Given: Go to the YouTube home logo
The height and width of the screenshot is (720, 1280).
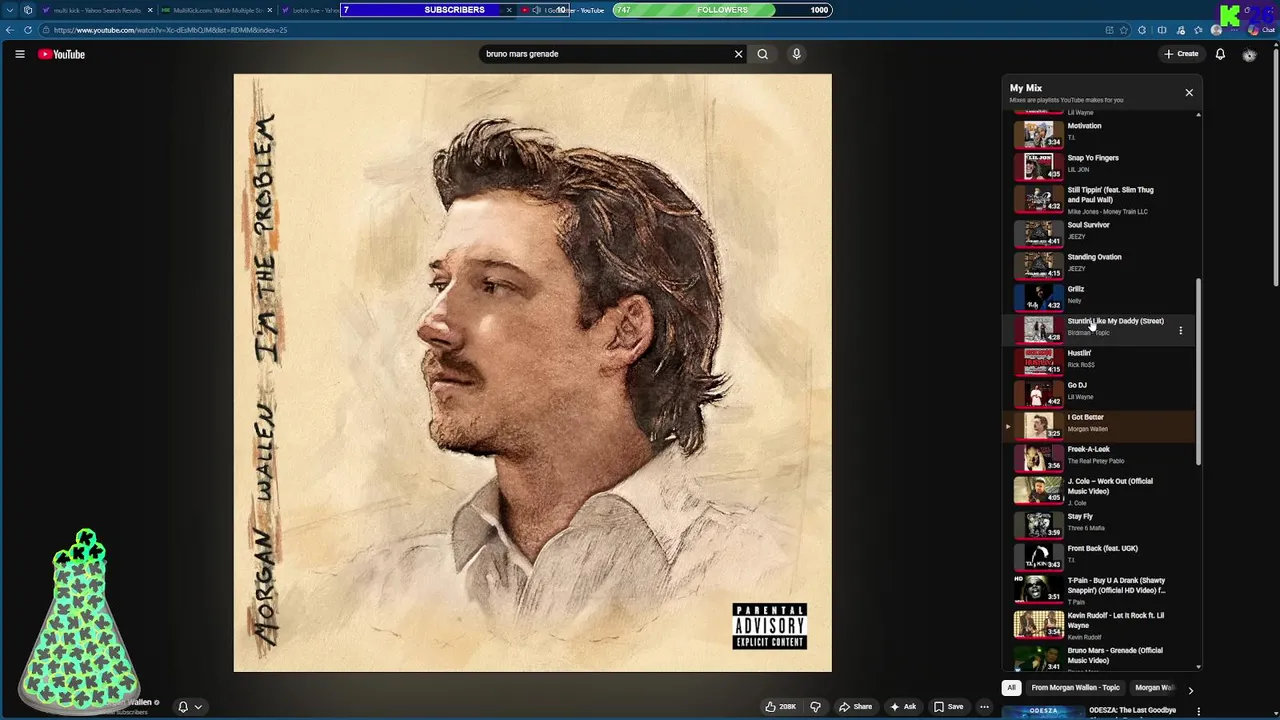Looking at the screenshot, I should tap(62, 54).
